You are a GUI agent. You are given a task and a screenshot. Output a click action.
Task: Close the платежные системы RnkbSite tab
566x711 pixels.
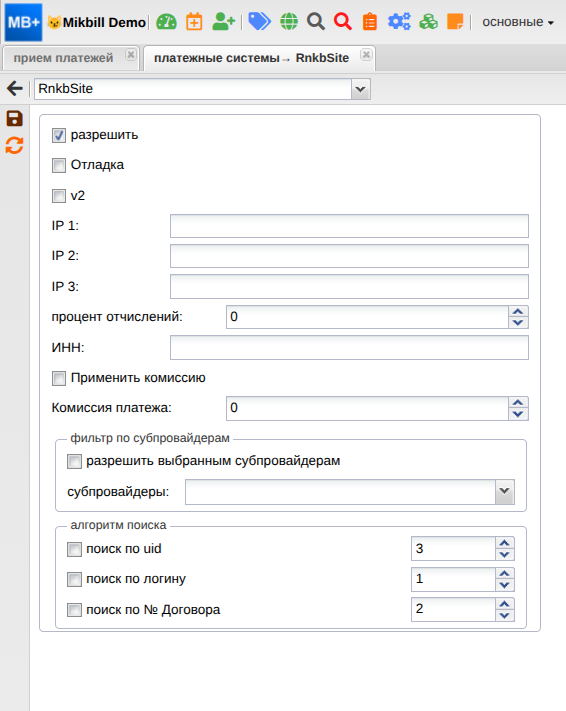(366, 55)
